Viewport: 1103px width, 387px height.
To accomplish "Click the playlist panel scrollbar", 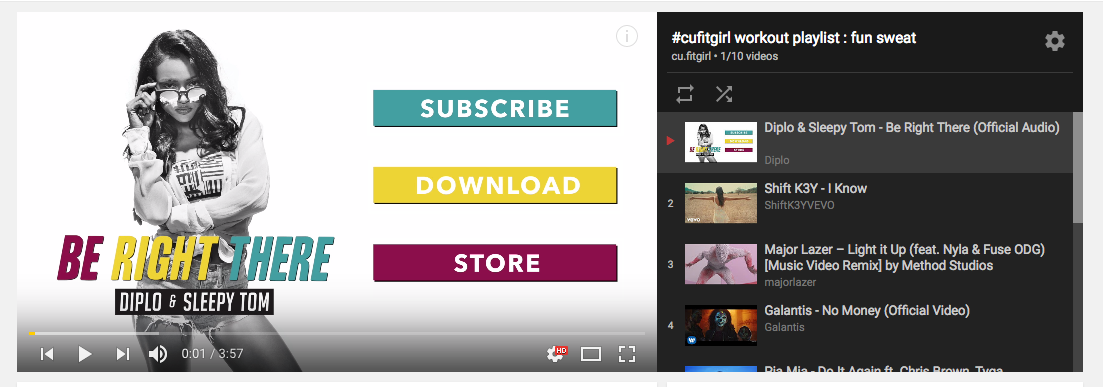I will click(1078, 167).
